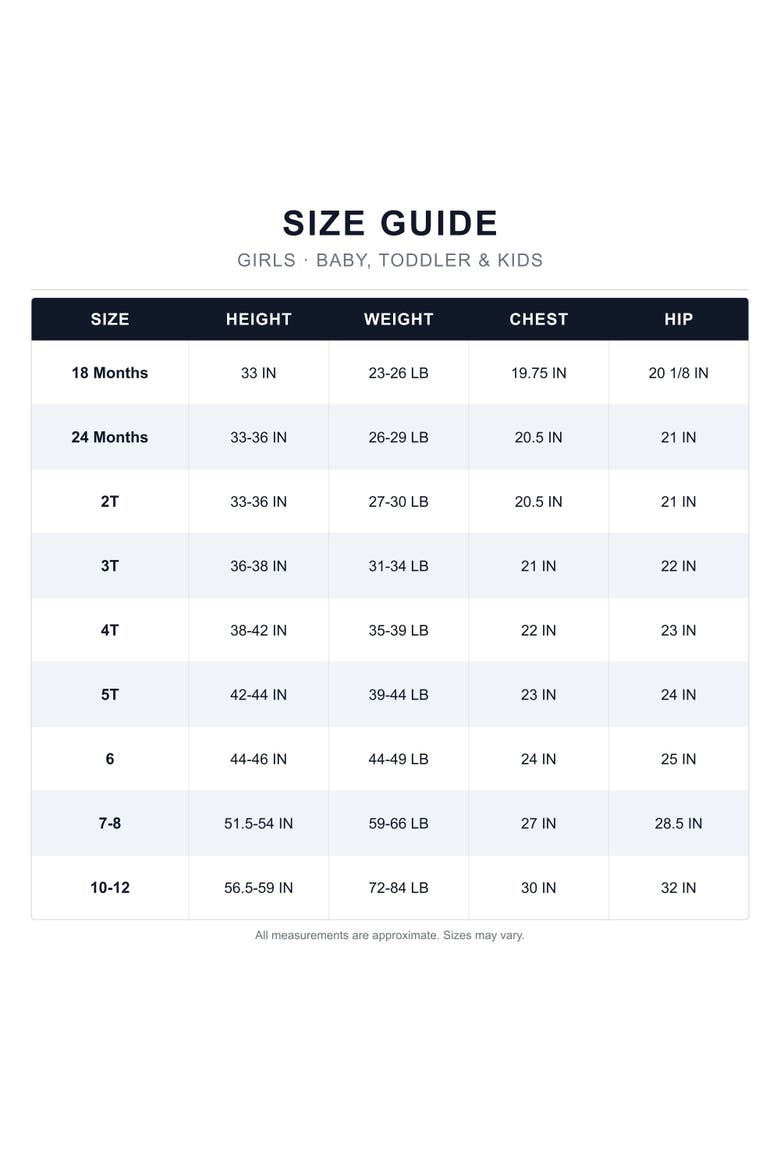
Task: Click the measurements are approximate footnote
Action: pos(390,935)
